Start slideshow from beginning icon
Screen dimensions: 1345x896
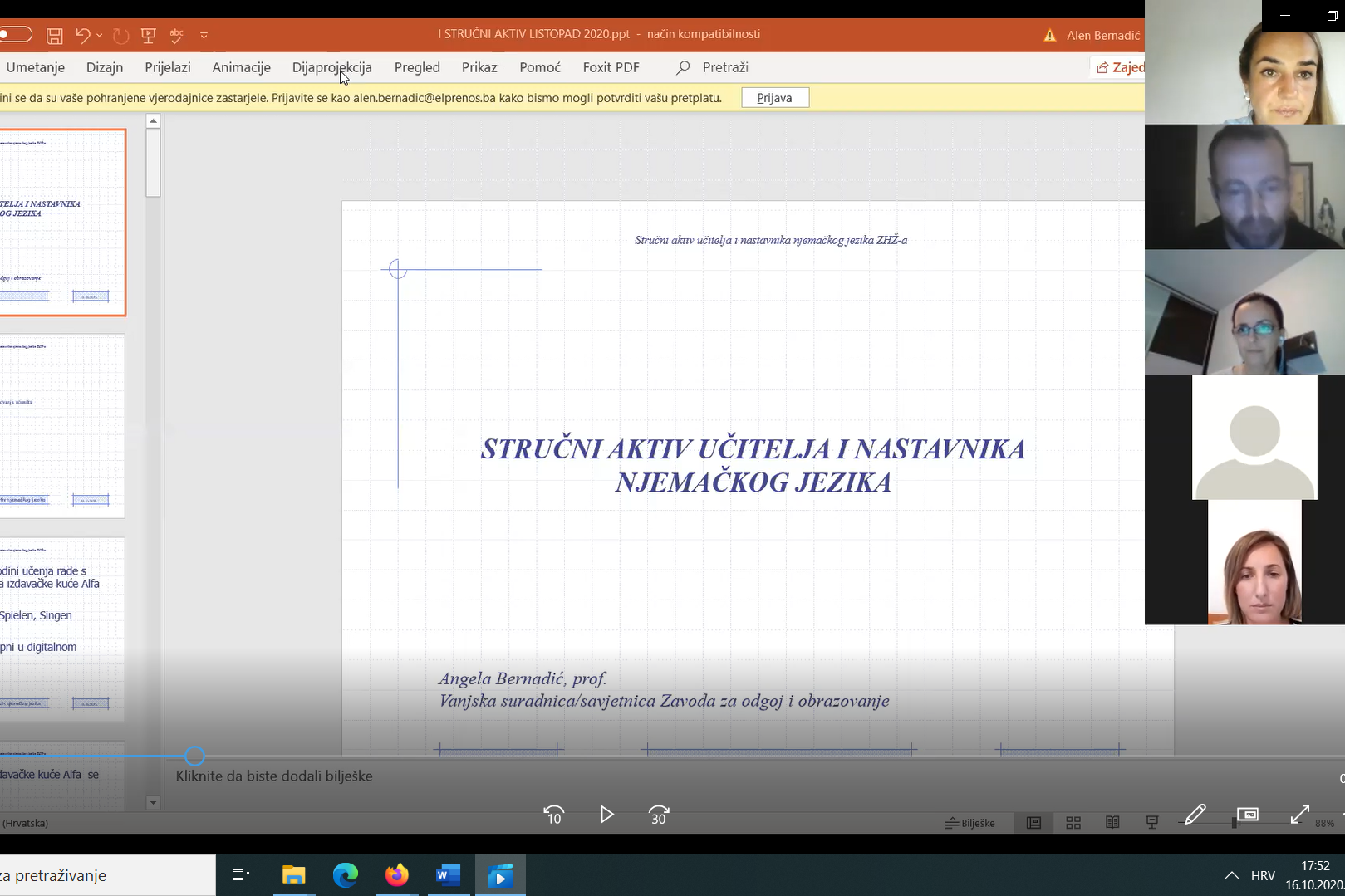coord(149,35)
